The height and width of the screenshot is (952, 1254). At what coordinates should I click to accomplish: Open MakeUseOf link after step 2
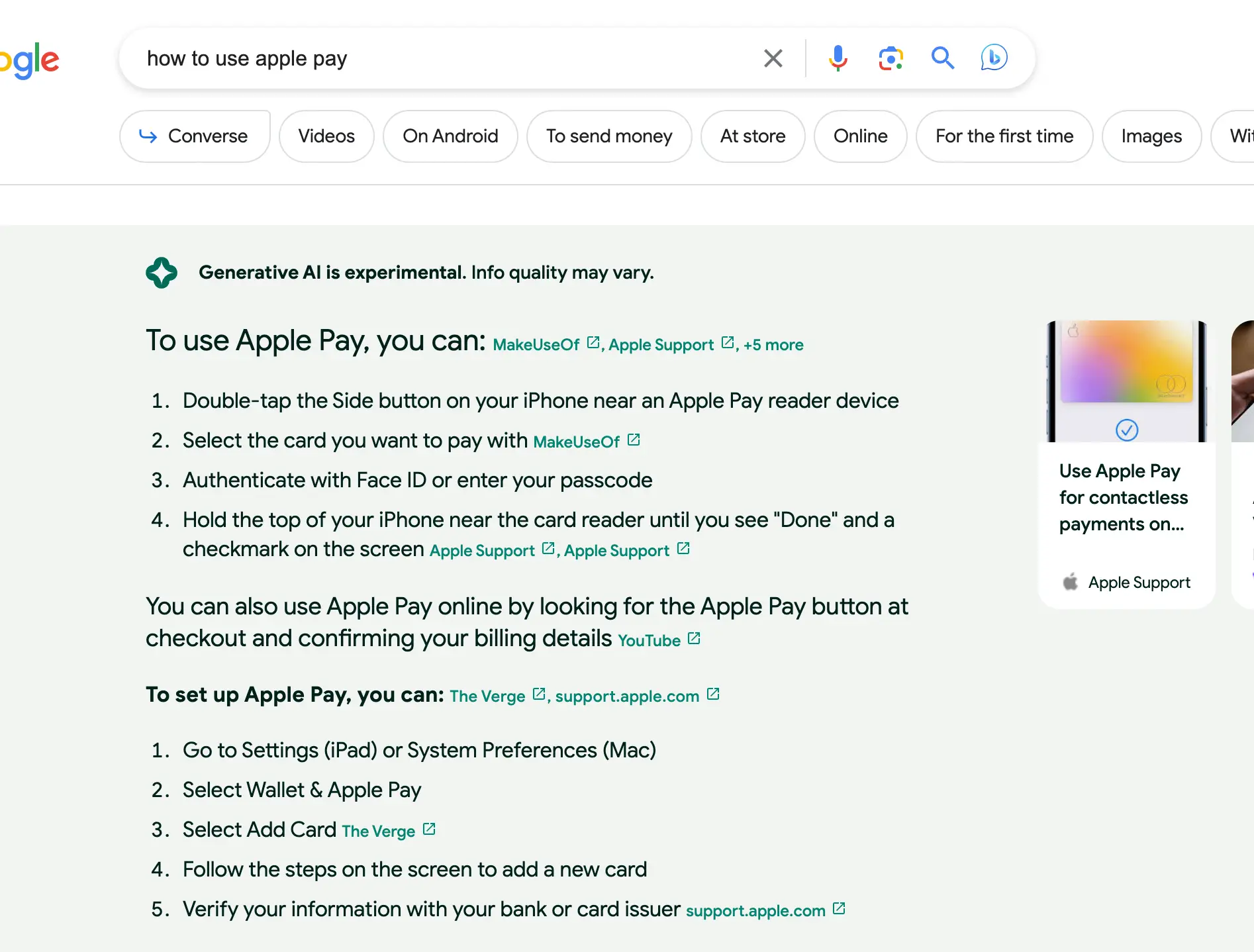[x=576, y=442]
